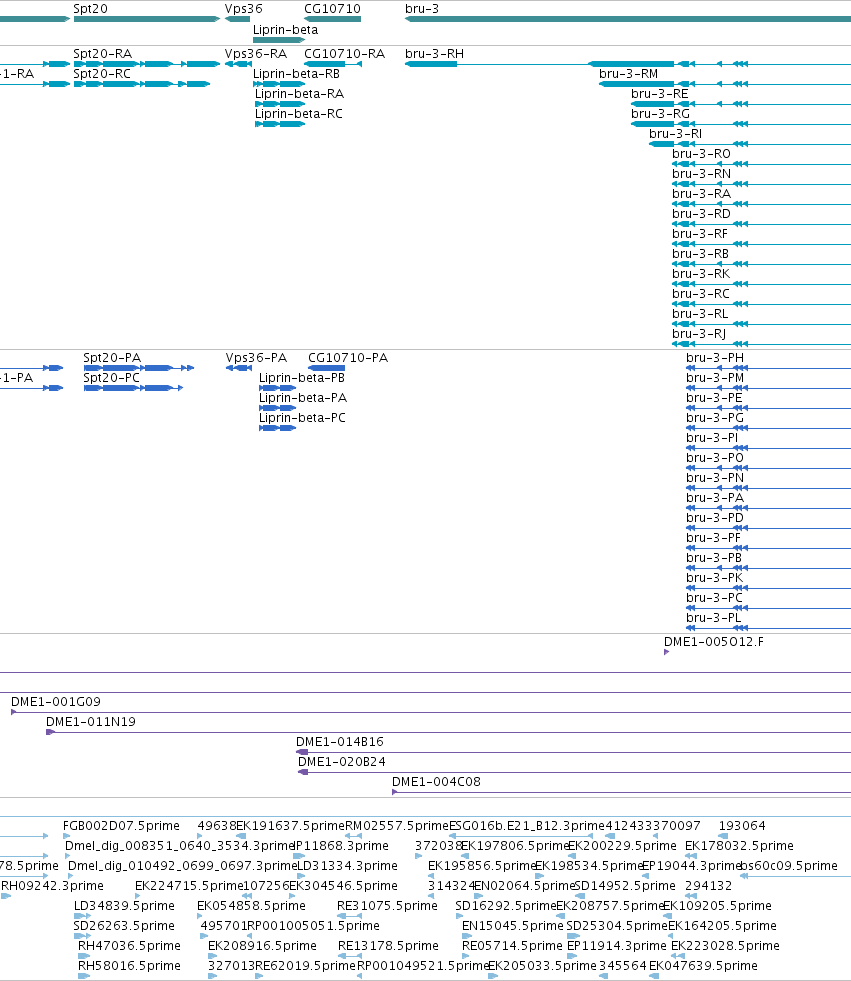This screenshot has height=981, width=851.
Task: Click the Spt20-PA protein label
Action: 112,357
